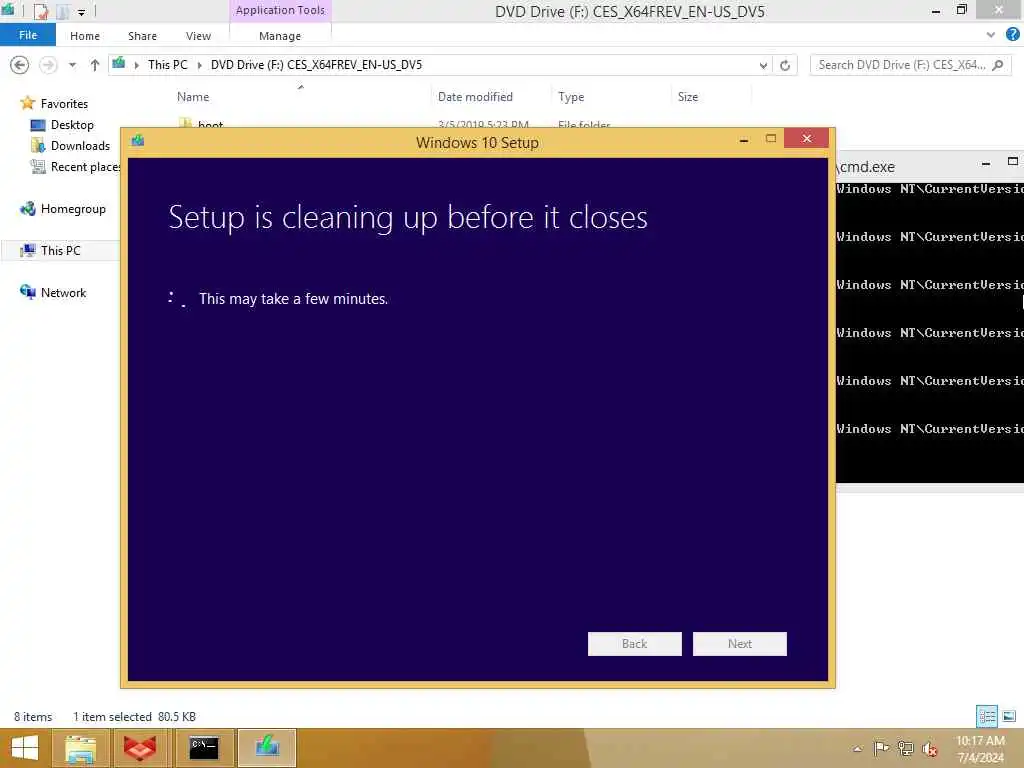Open the volume tray icon

coord(930,749)
